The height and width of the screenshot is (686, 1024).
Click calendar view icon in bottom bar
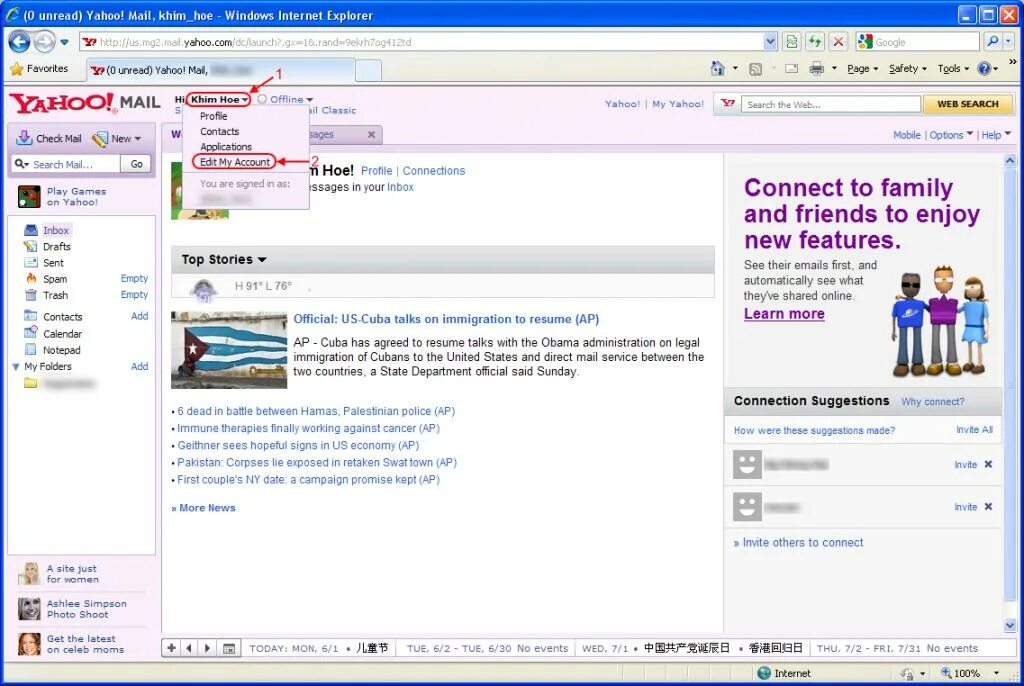point(229,648)
